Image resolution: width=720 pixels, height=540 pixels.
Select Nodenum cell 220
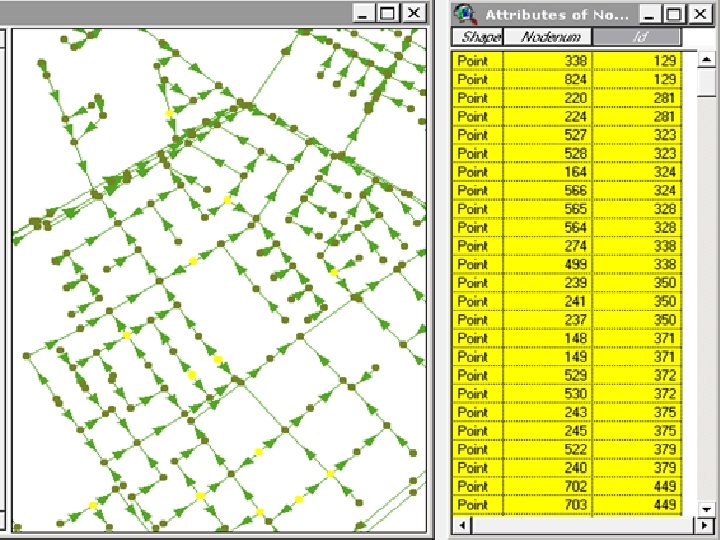click(x=548, y=97)
